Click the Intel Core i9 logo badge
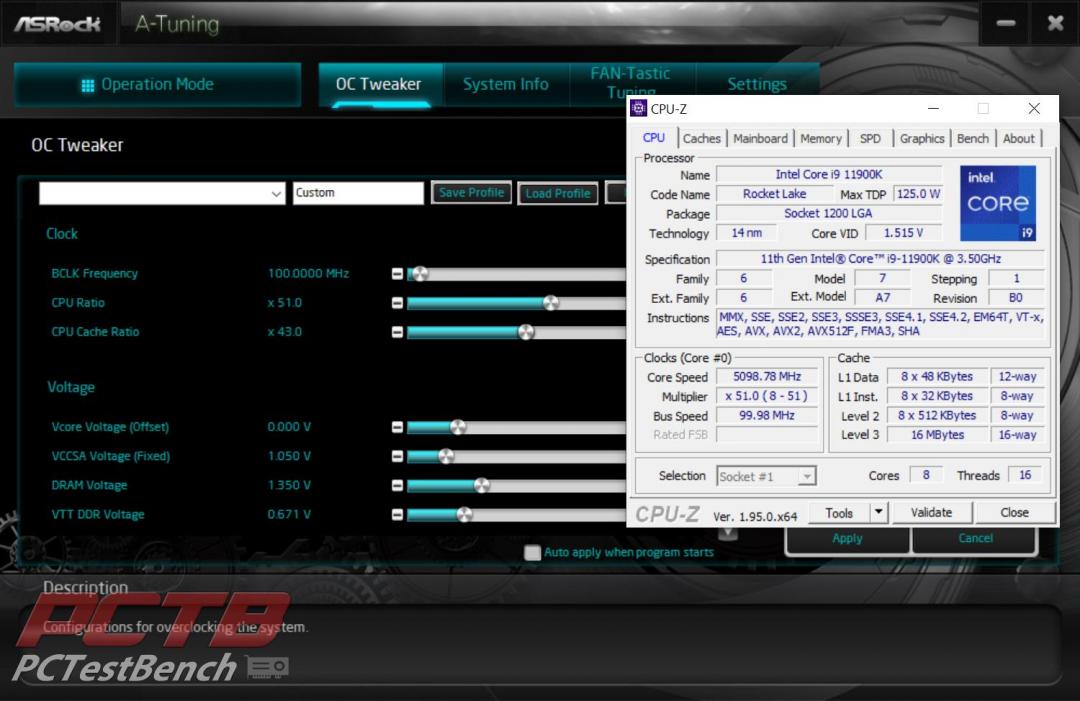 tap(997, 203)
